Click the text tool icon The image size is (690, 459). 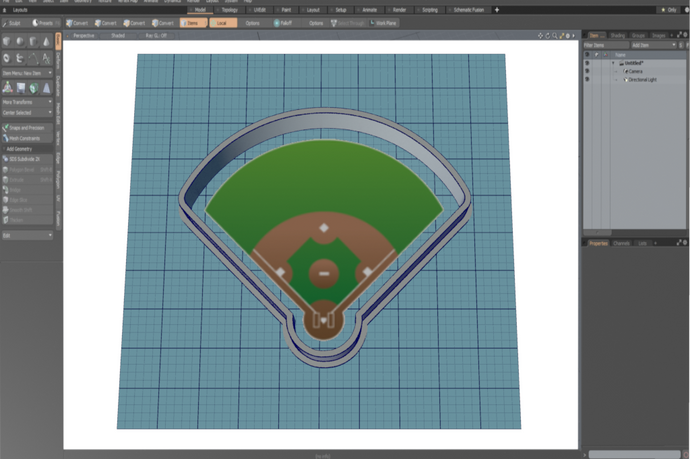[47, 56]
